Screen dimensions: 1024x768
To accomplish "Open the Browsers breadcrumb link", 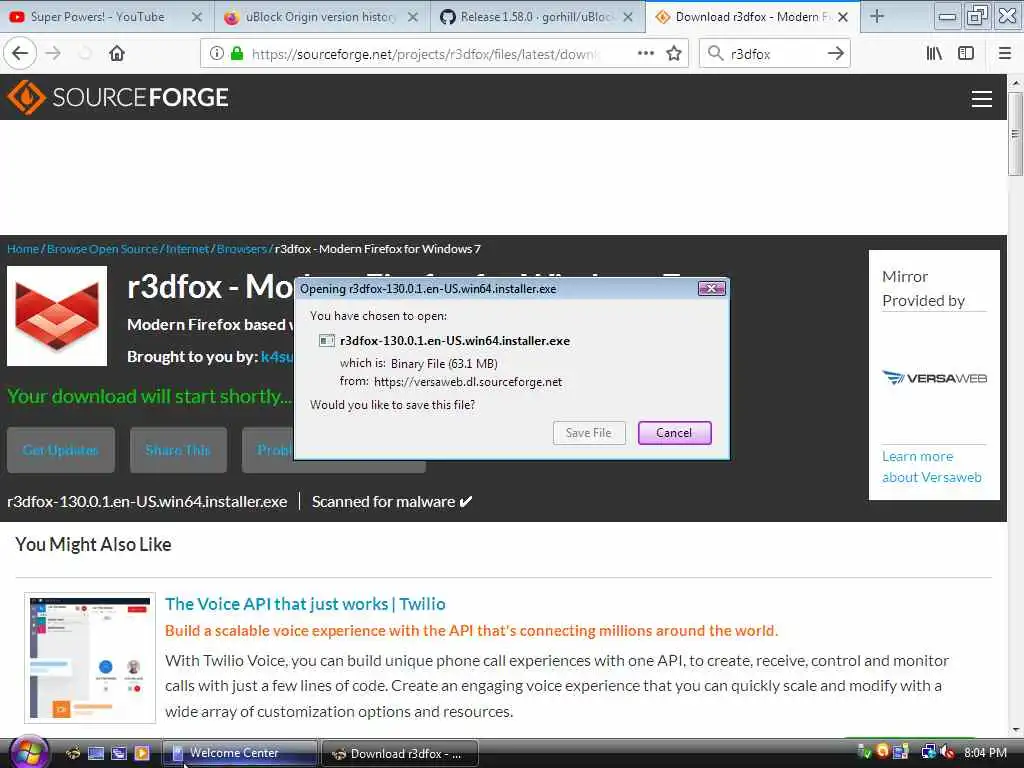I will coord(242,249).
